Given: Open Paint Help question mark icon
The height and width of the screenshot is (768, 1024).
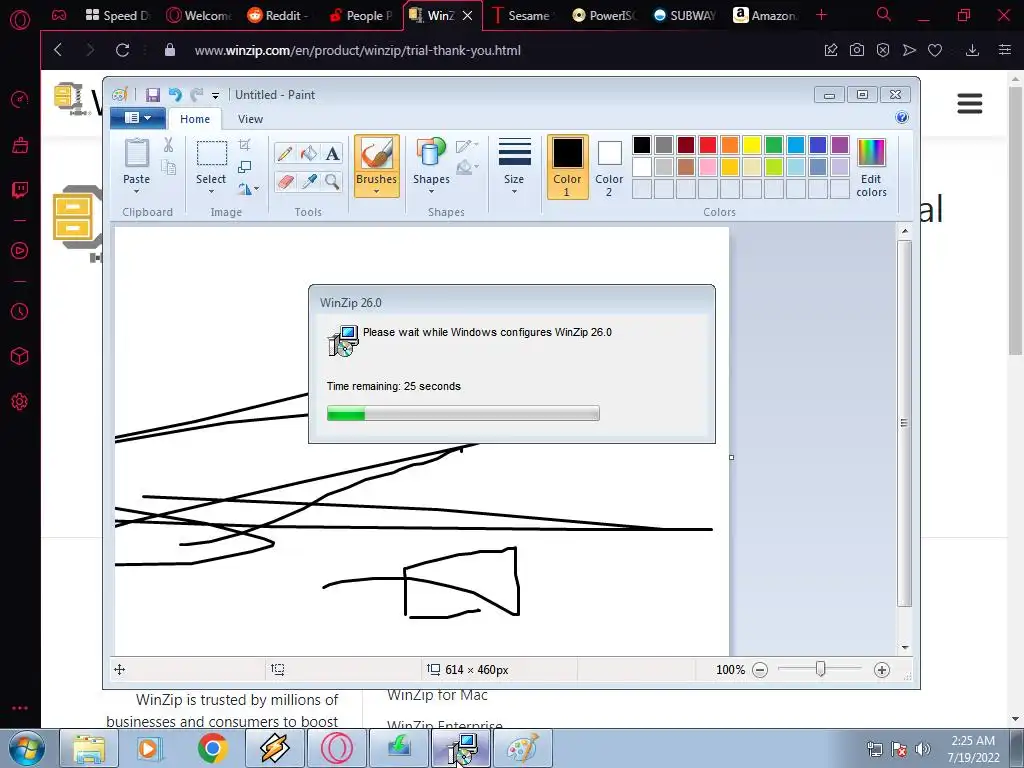Looking at the screenshot, I should 902,118.
